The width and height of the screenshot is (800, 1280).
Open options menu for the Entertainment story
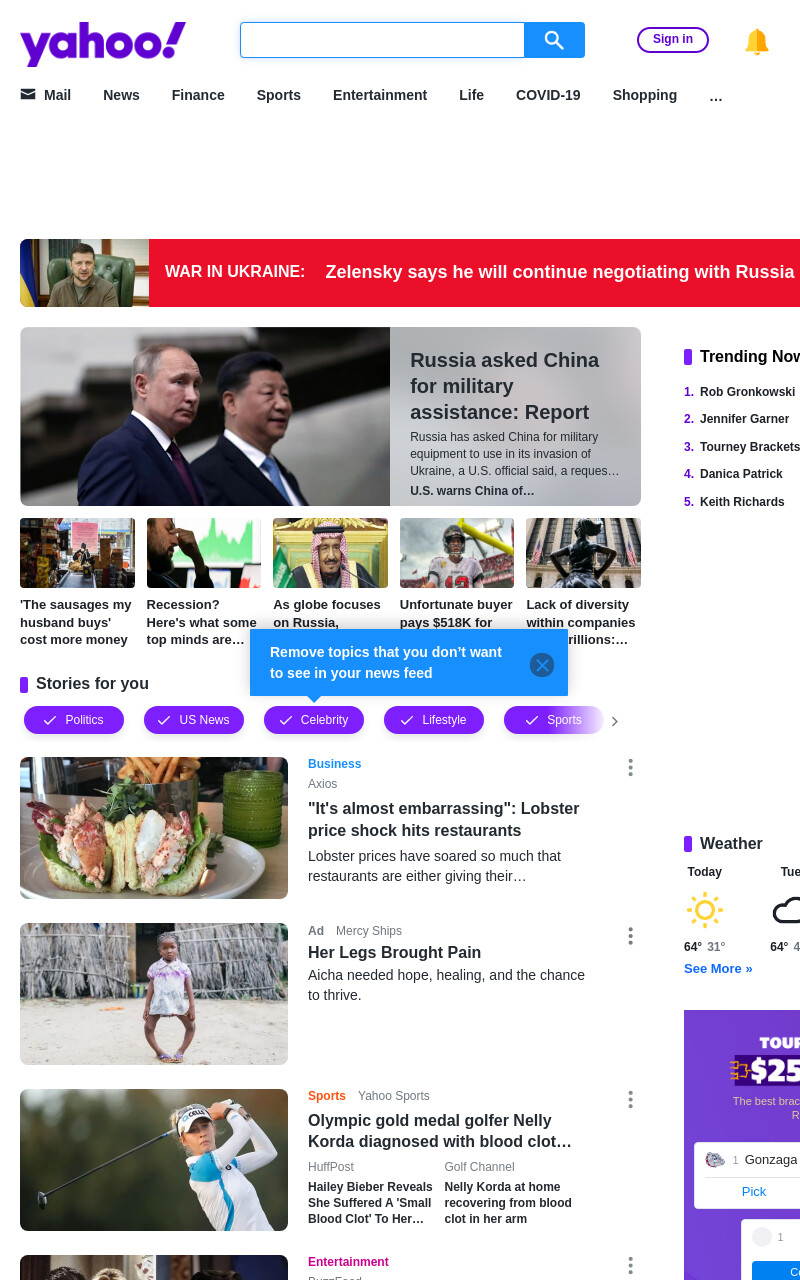tap(630, 1266)
